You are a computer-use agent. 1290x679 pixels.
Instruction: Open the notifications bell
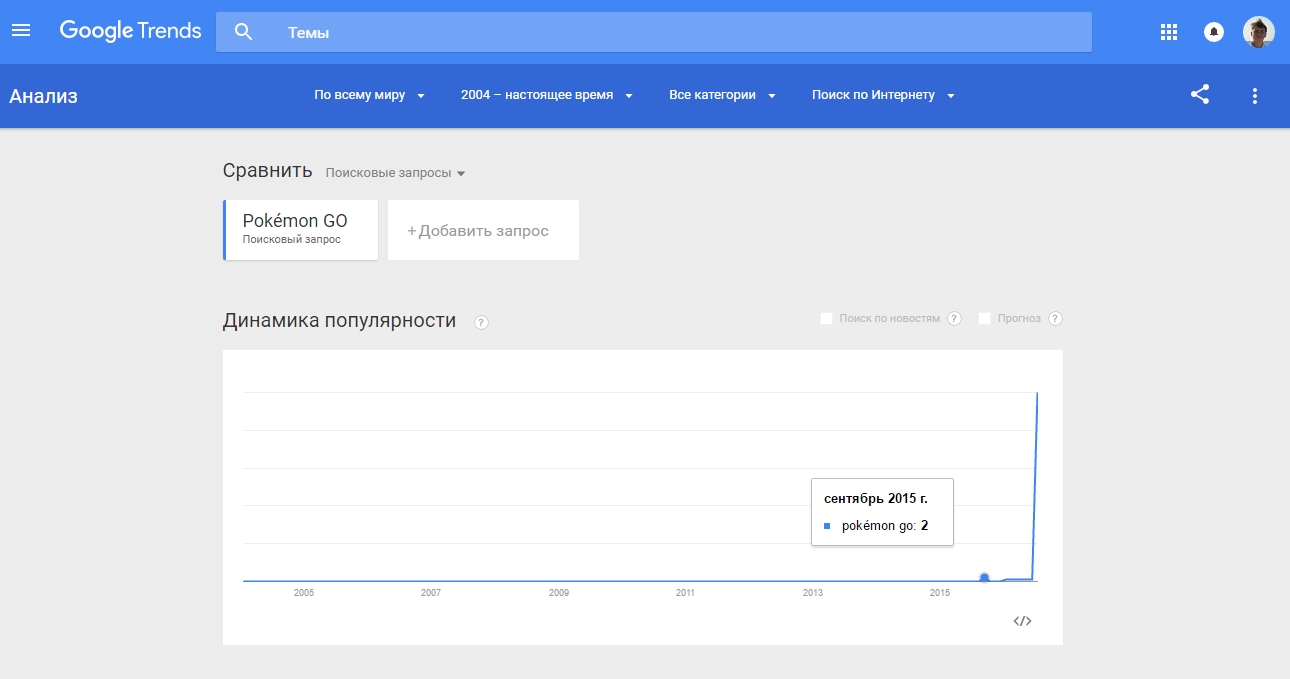[x=1214, y=32]
